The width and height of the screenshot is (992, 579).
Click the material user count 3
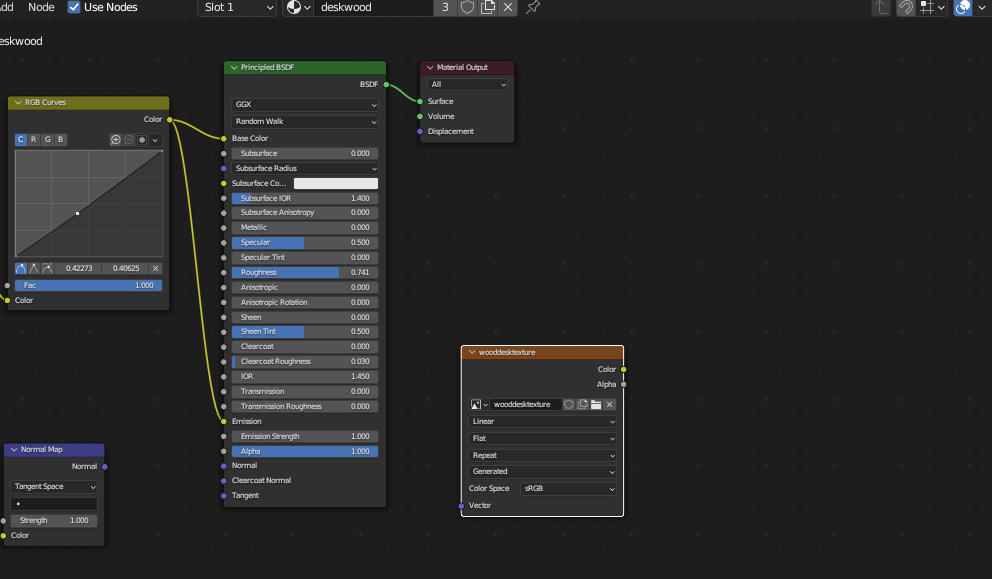coord(445,8)
